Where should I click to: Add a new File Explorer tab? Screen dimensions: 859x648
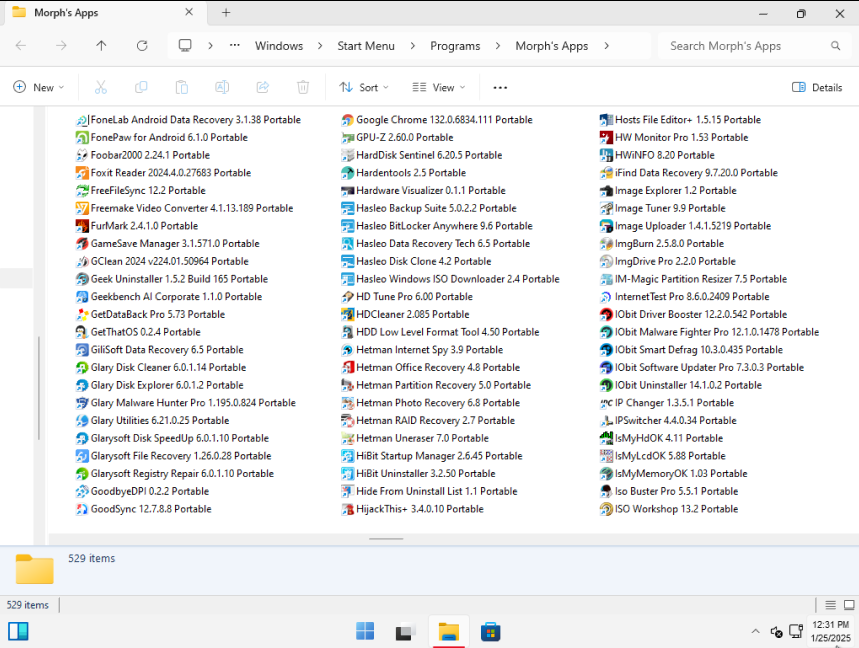point(226,13)
